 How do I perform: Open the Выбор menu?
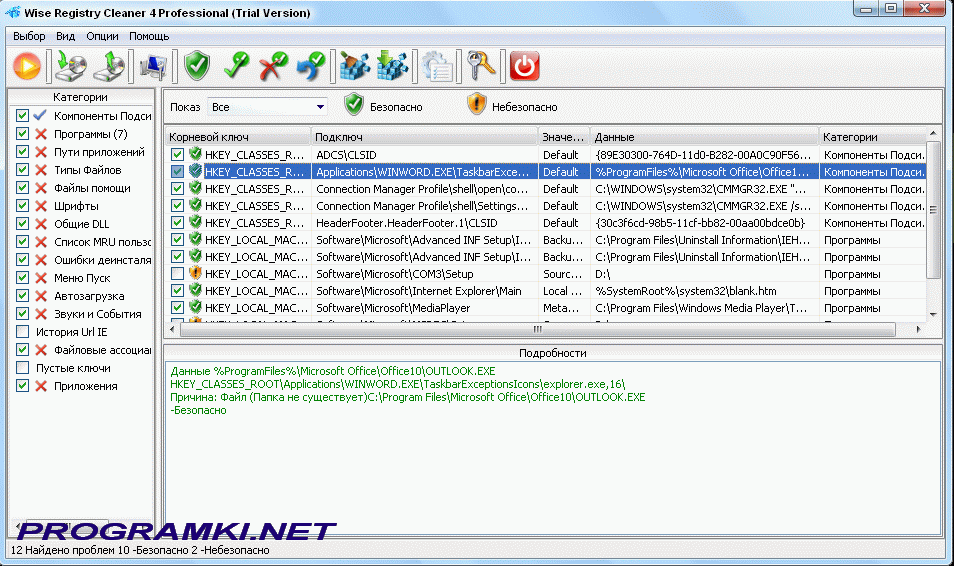point(29,36)
